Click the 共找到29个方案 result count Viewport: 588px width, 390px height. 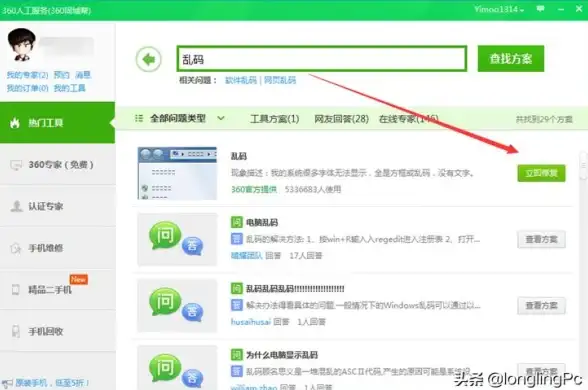click(x=544, y=119)
